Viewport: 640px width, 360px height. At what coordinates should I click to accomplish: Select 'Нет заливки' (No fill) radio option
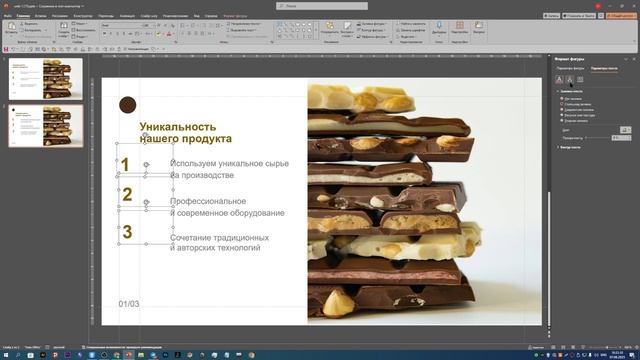[x=562, y=99]
